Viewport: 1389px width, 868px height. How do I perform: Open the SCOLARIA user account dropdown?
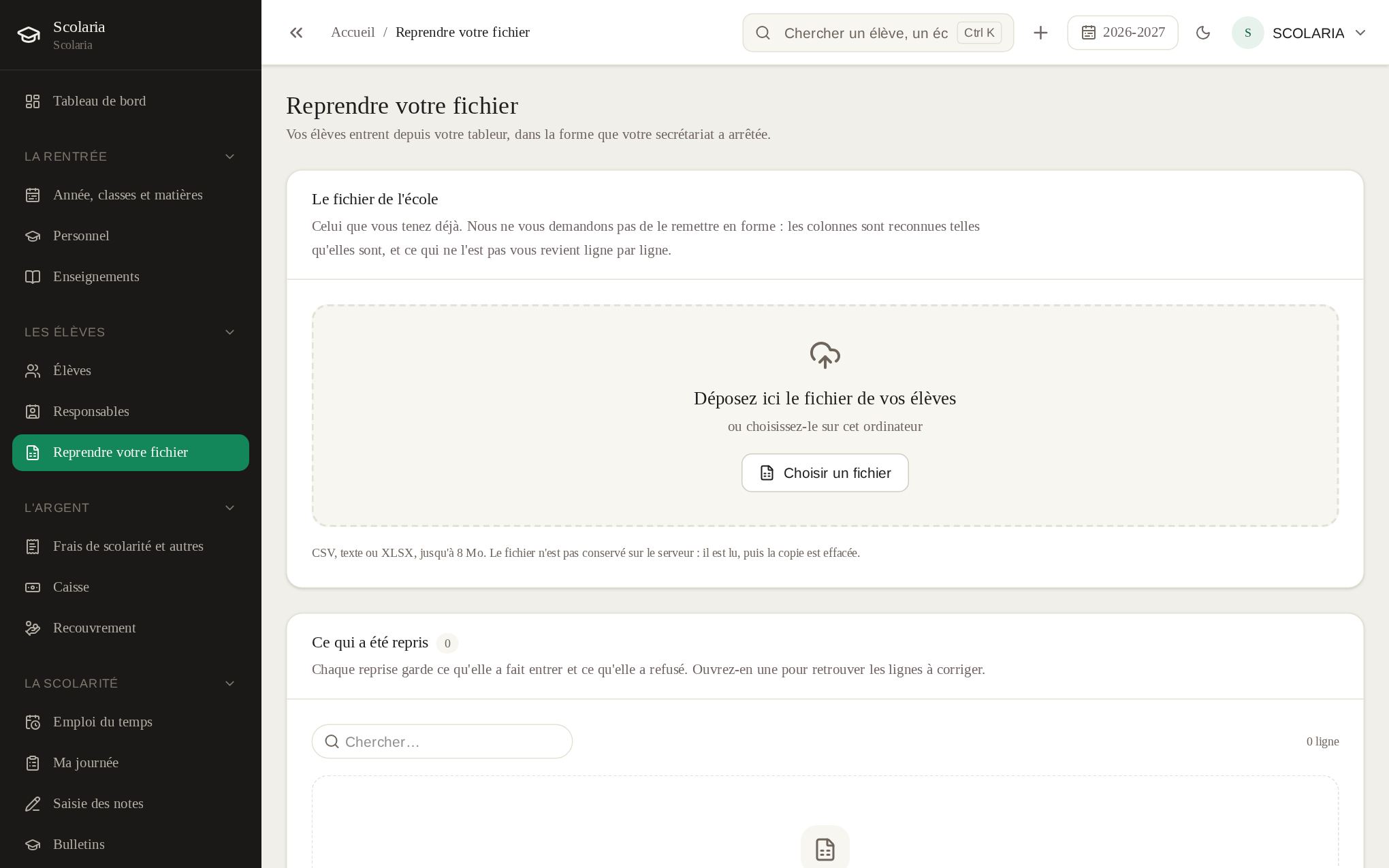[1300, 33]
